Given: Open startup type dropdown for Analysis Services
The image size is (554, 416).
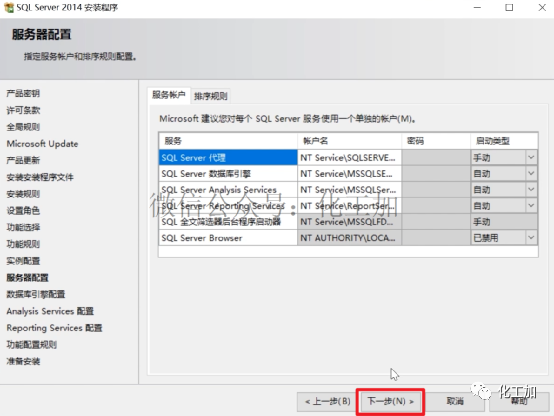Looking at the screenshot, I should point(531,189).
